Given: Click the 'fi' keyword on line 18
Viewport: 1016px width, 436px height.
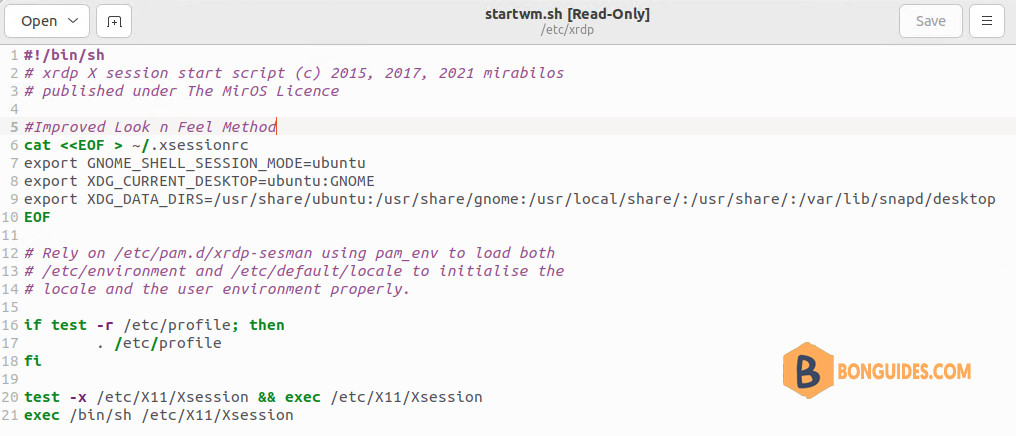Looking at the screenshot, I should 32,361.
